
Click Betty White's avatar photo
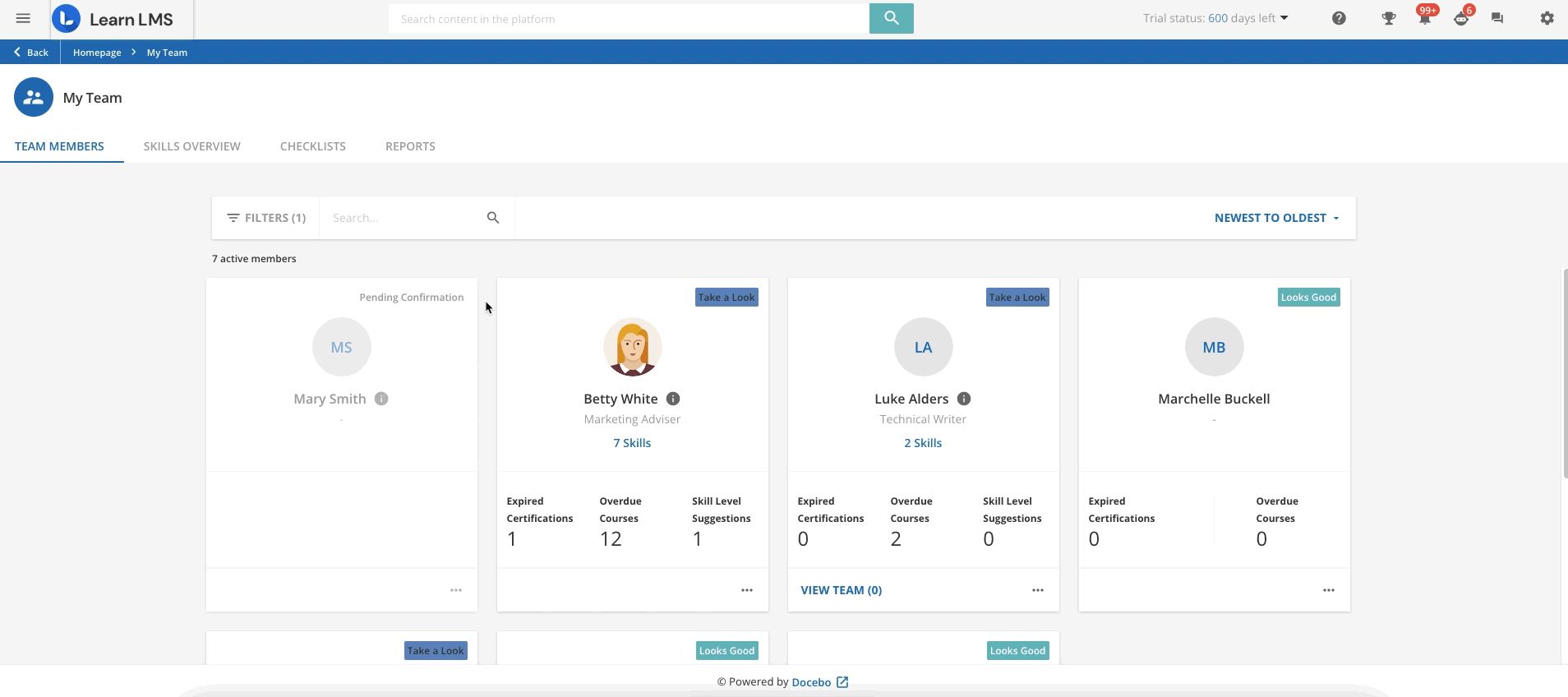pos(633,347)
